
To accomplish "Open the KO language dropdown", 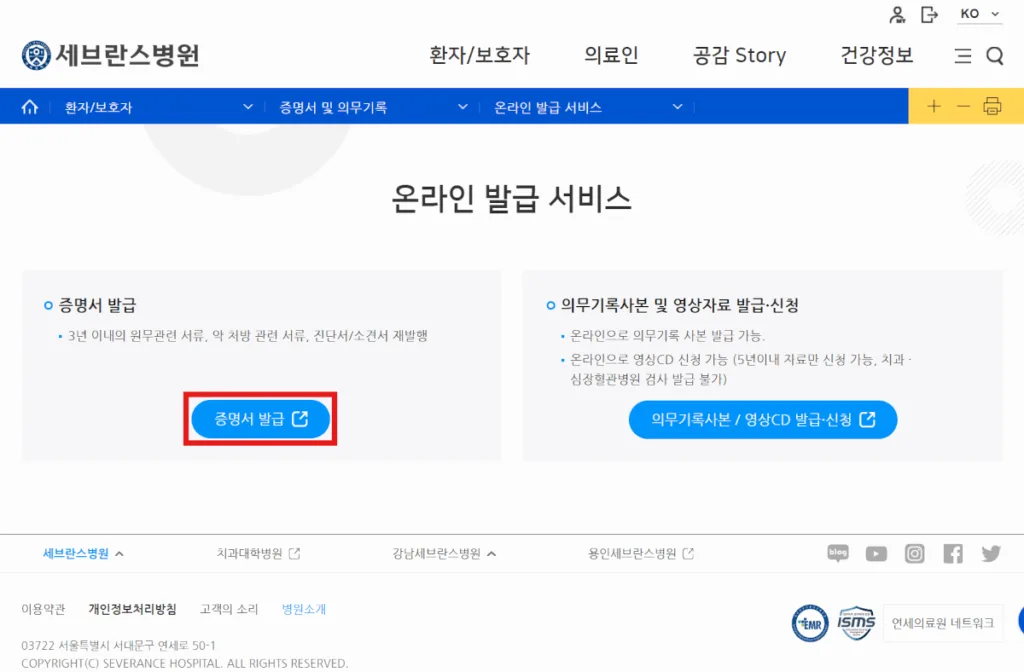I will (x=980, y=14).
